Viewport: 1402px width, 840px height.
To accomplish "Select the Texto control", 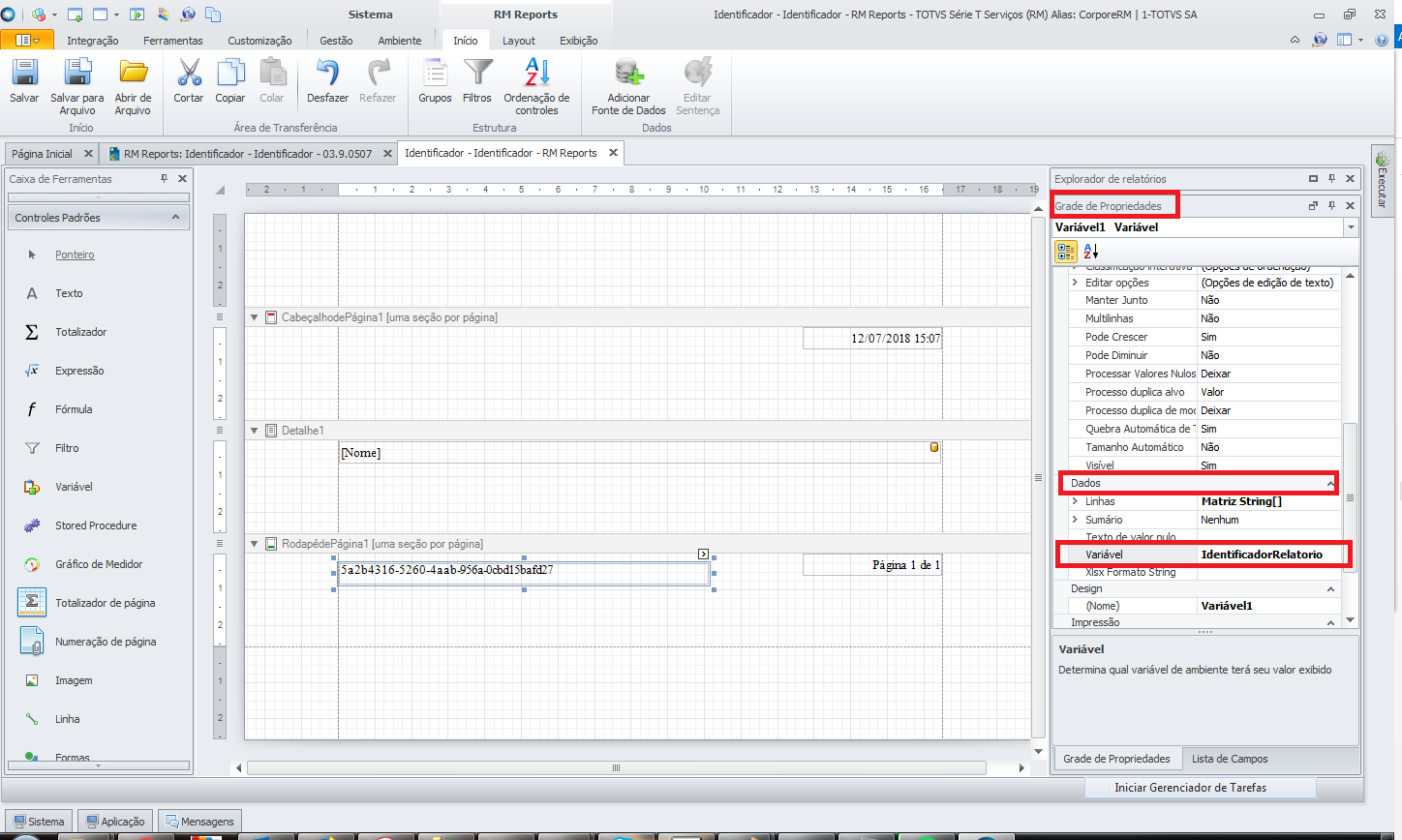I will click(69, 293).
